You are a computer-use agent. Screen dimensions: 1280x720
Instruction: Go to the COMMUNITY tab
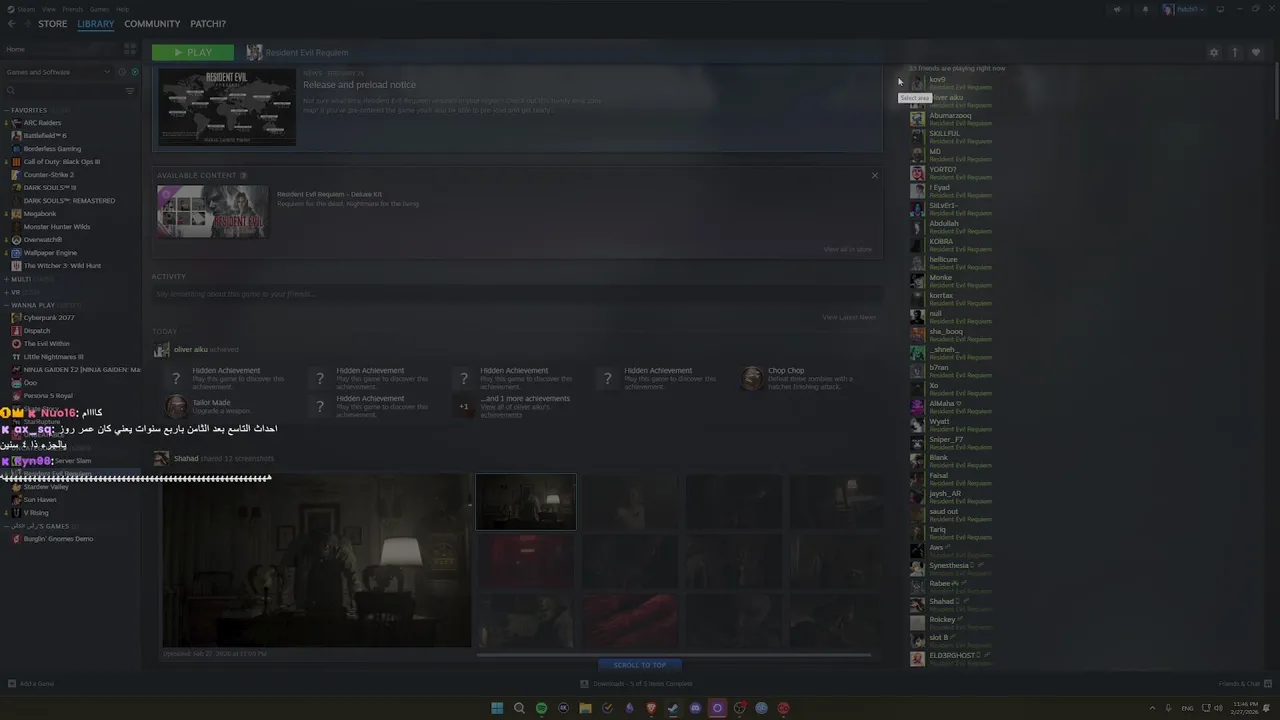coord(152,24)
